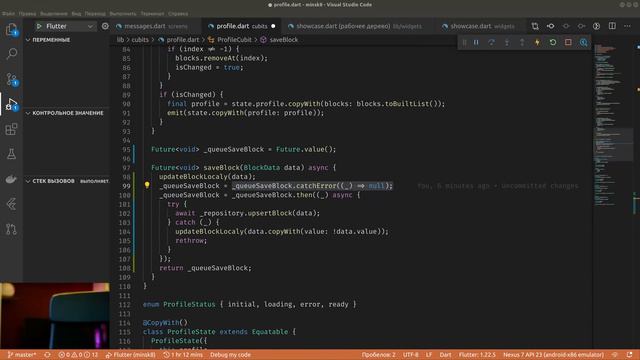The image size is (640, 360).
Task: Show code actions from the lightbulb
Action: point(147,185)
